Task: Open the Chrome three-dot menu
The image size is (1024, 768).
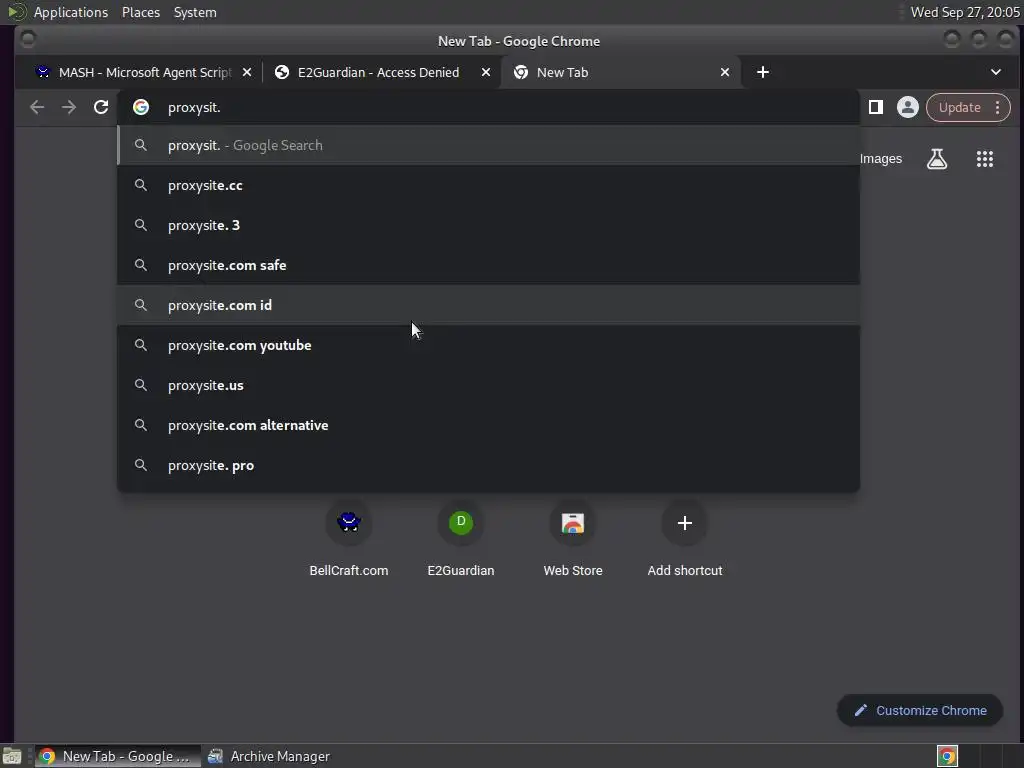Action: coord(997,107)
